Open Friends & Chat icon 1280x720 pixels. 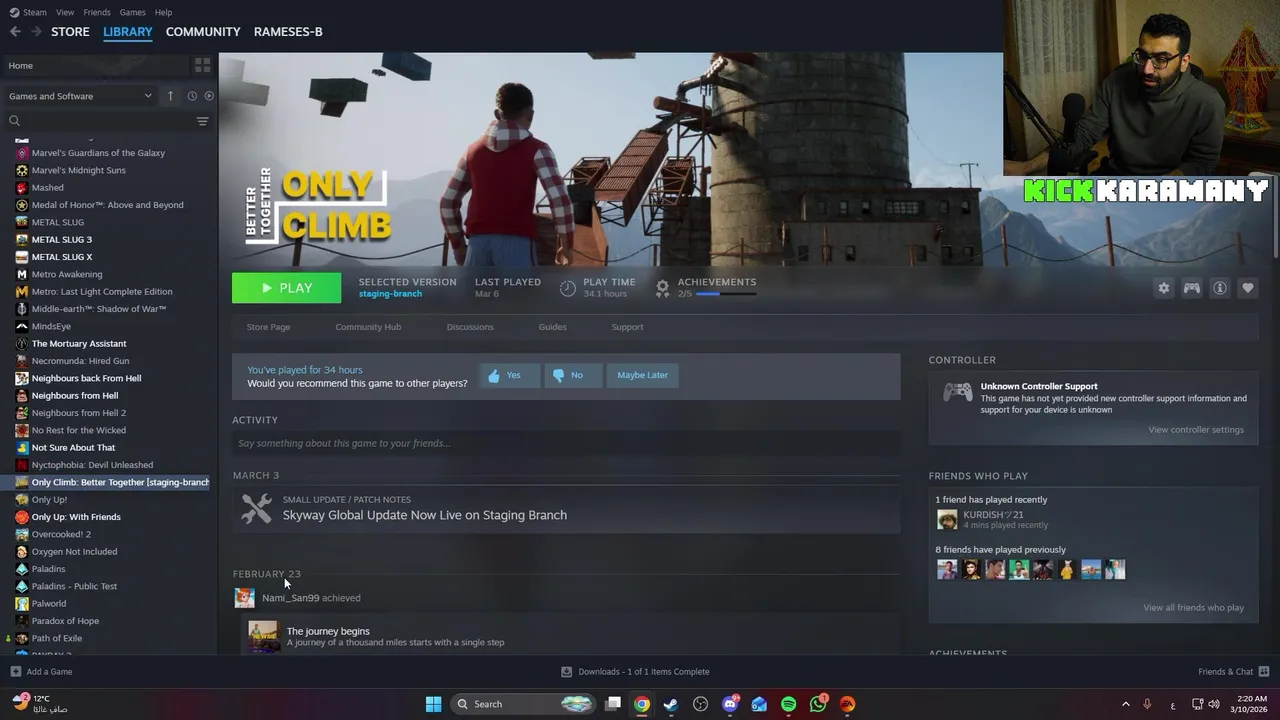(1263, 672)
